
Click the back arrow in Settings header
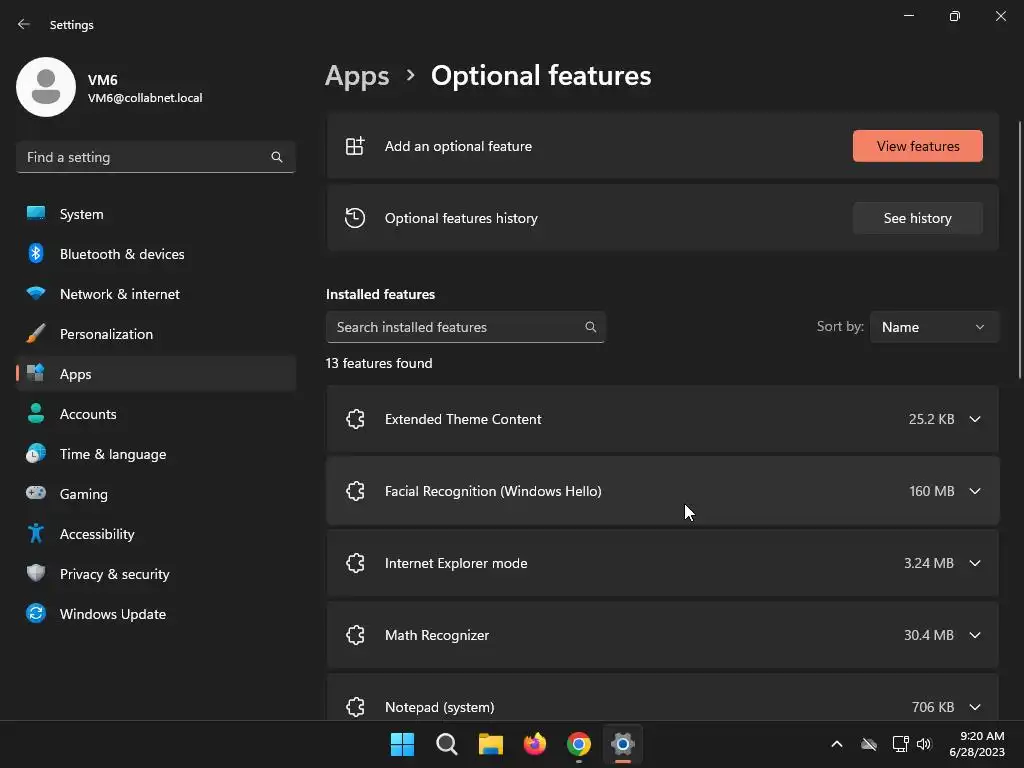24,24
